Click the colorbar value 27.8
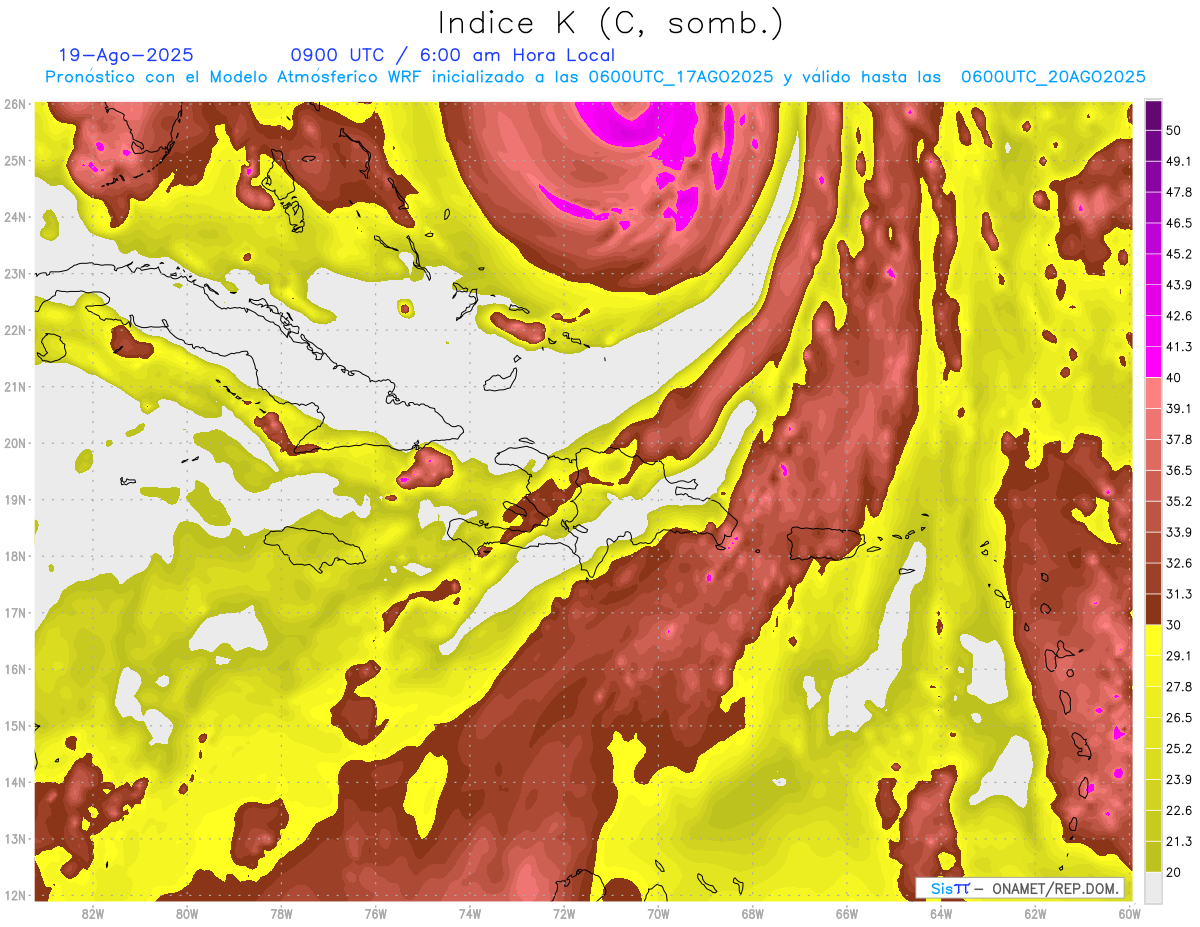This screenshot has width=1200, height=927. tap(1179, 686)
